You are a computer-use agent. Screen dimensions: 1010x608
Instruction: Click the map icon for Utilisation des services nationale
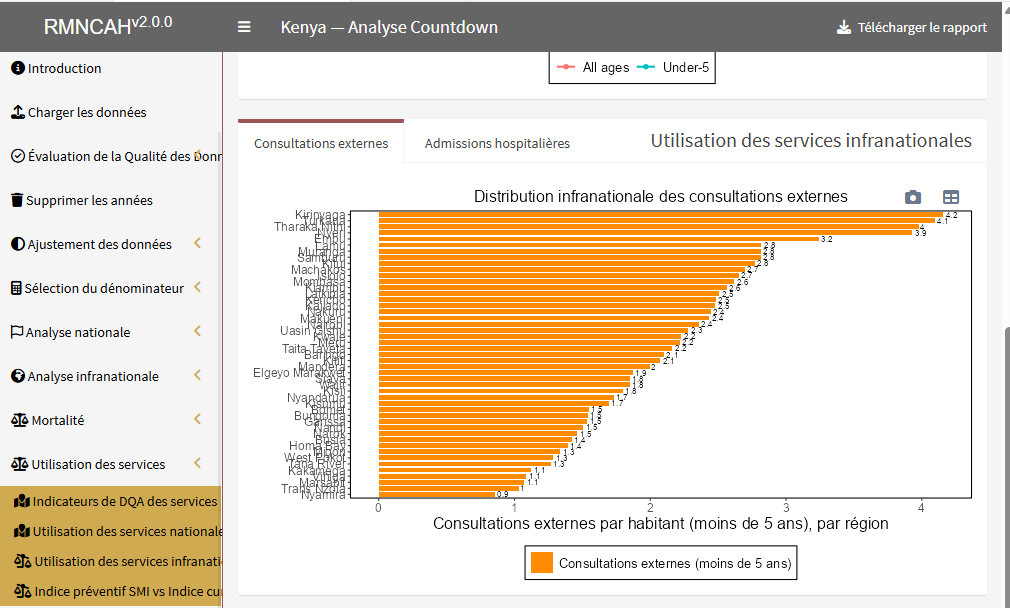pyautogui.click(x=22, y=531)
